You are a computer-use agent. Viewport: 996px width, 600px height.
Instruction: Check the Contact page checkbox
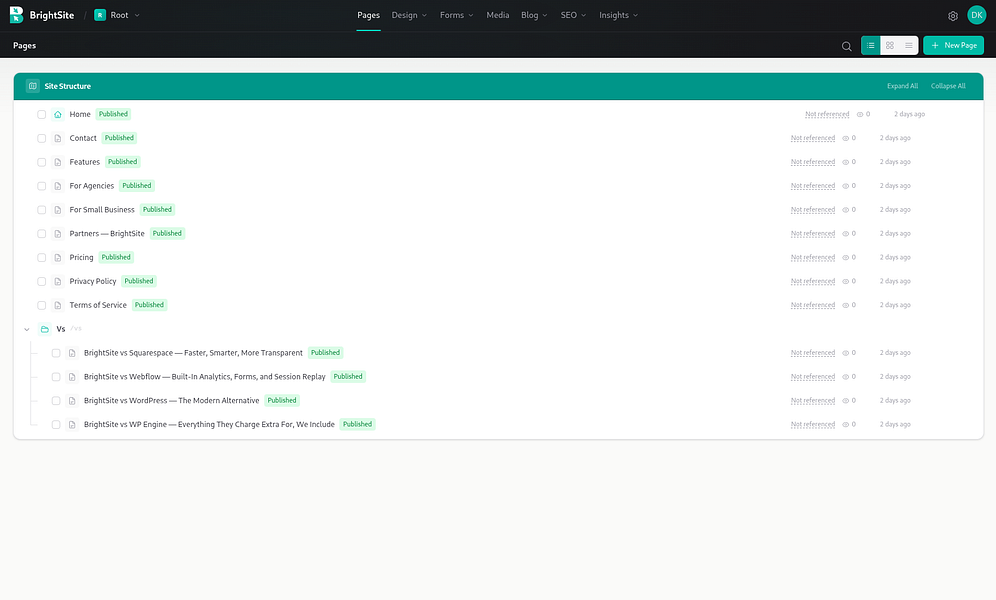click(x=41, y=138)
